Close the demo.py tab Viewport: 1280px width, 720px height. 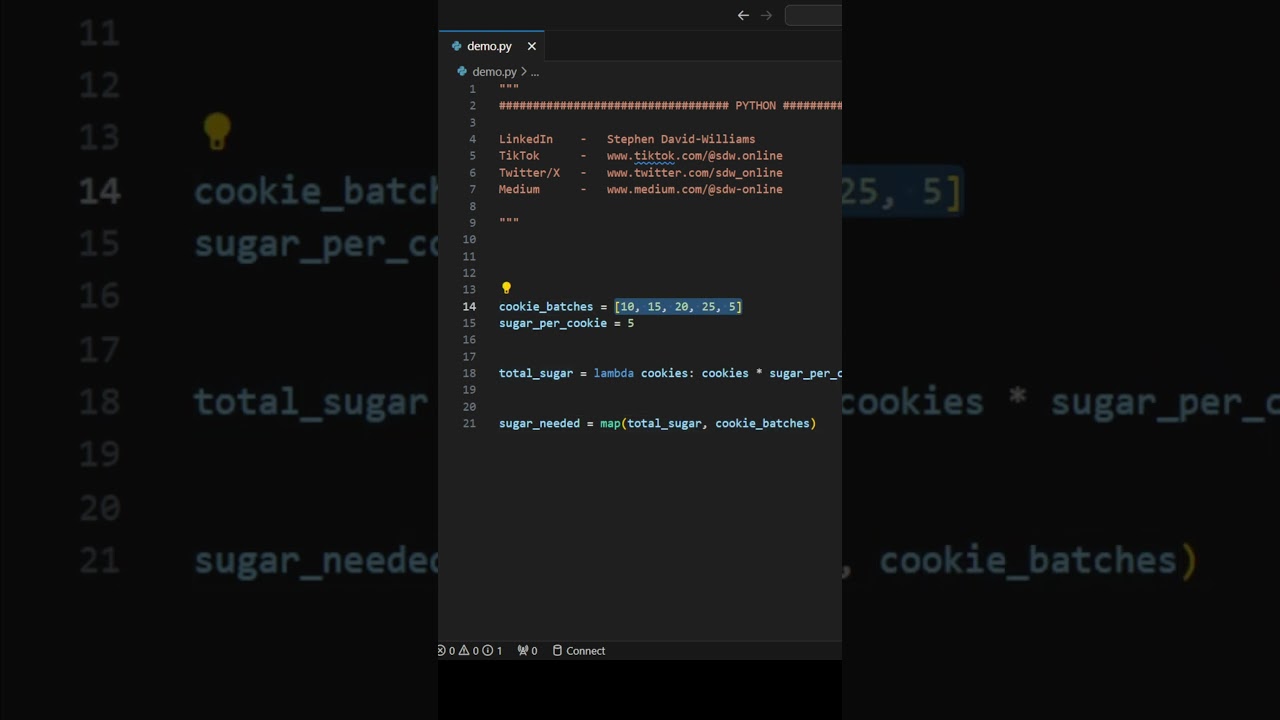point(532,46)
